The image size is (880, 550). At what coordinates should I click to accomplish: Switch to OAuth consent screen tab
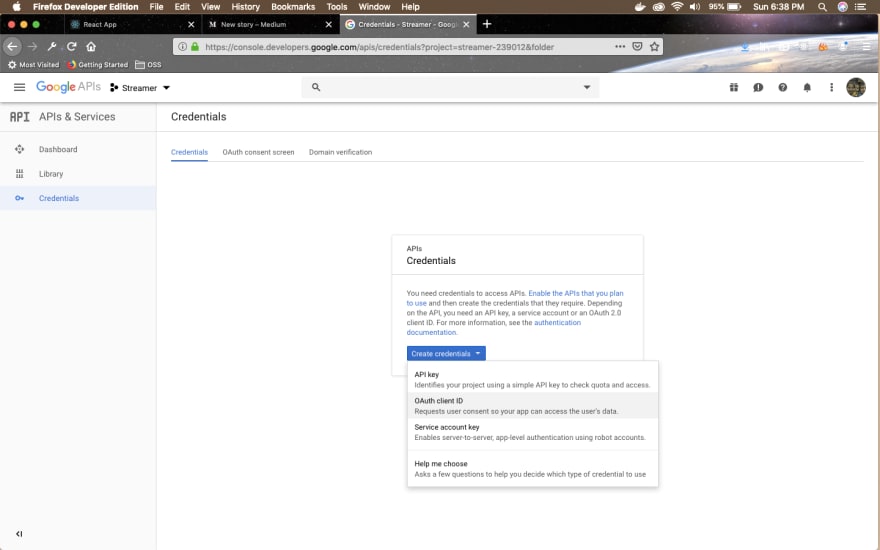[x=258, y=152]
